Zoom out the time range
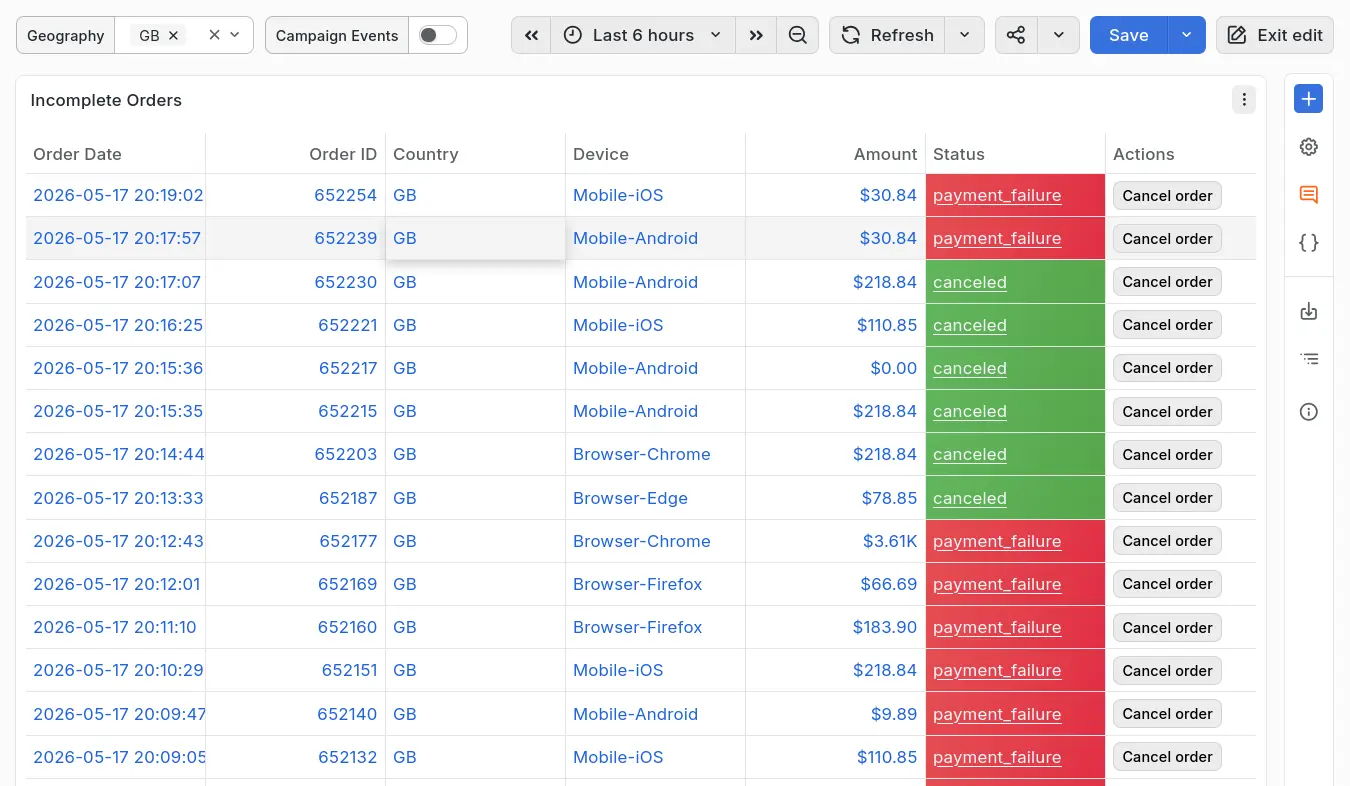 coord(798,35)
